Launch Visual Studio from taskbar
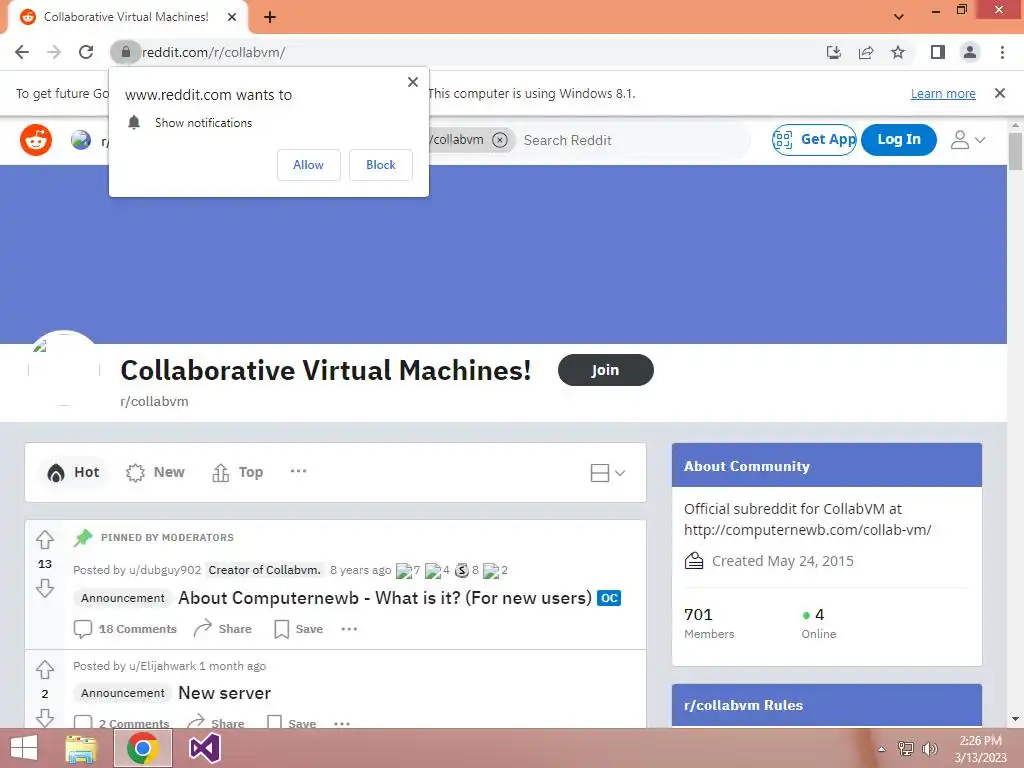The image size is (1024, 768). (x=204, y=748)
